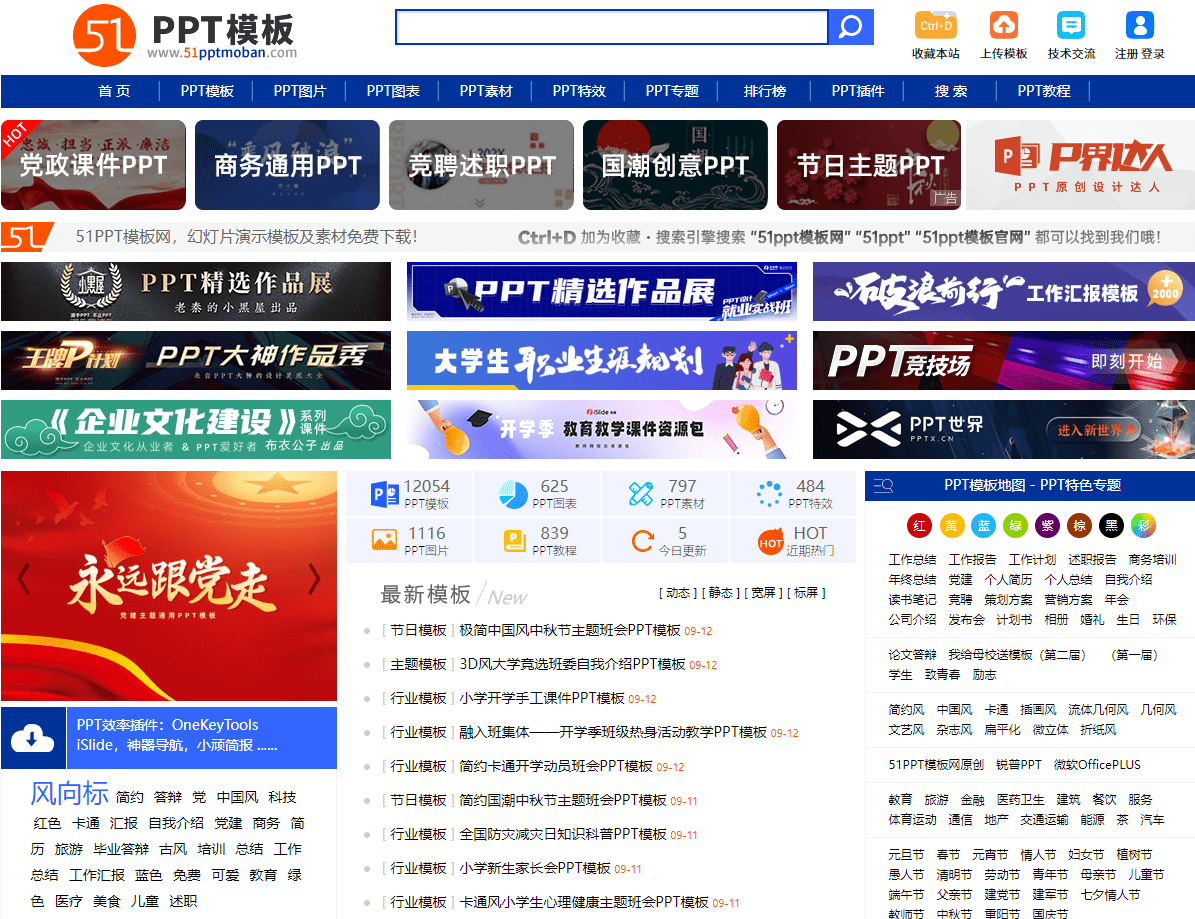1195x919 pixels.
Task: Click inside the search input field
Action: pyautogui.click(x=612, y=27)
